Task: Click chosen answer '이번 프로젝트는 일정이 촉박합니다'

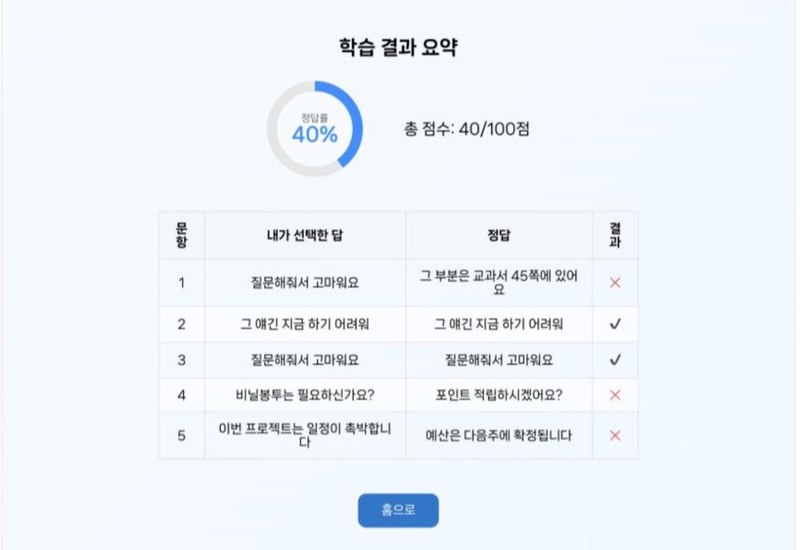Action: 304,435
